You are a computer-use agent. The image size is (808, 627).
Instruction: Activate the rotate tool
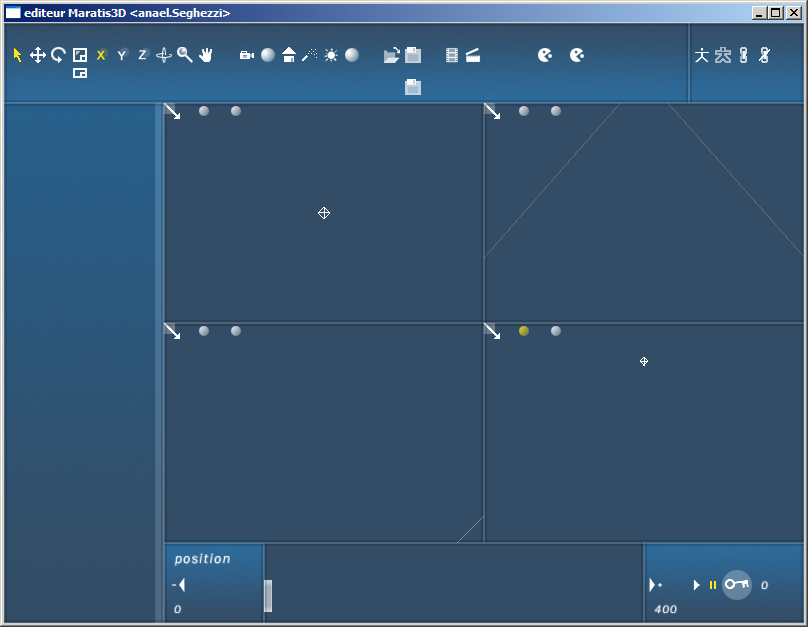pos(58,55)
